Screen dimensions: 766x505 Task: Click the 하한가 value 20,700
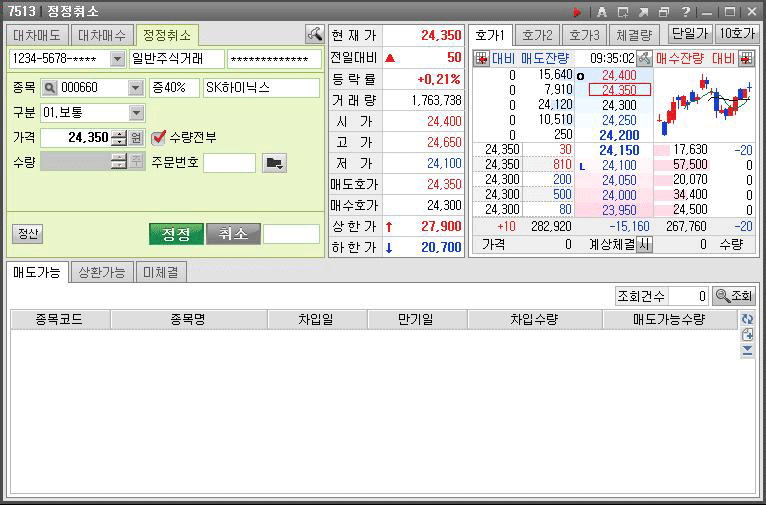click(441, 247)
